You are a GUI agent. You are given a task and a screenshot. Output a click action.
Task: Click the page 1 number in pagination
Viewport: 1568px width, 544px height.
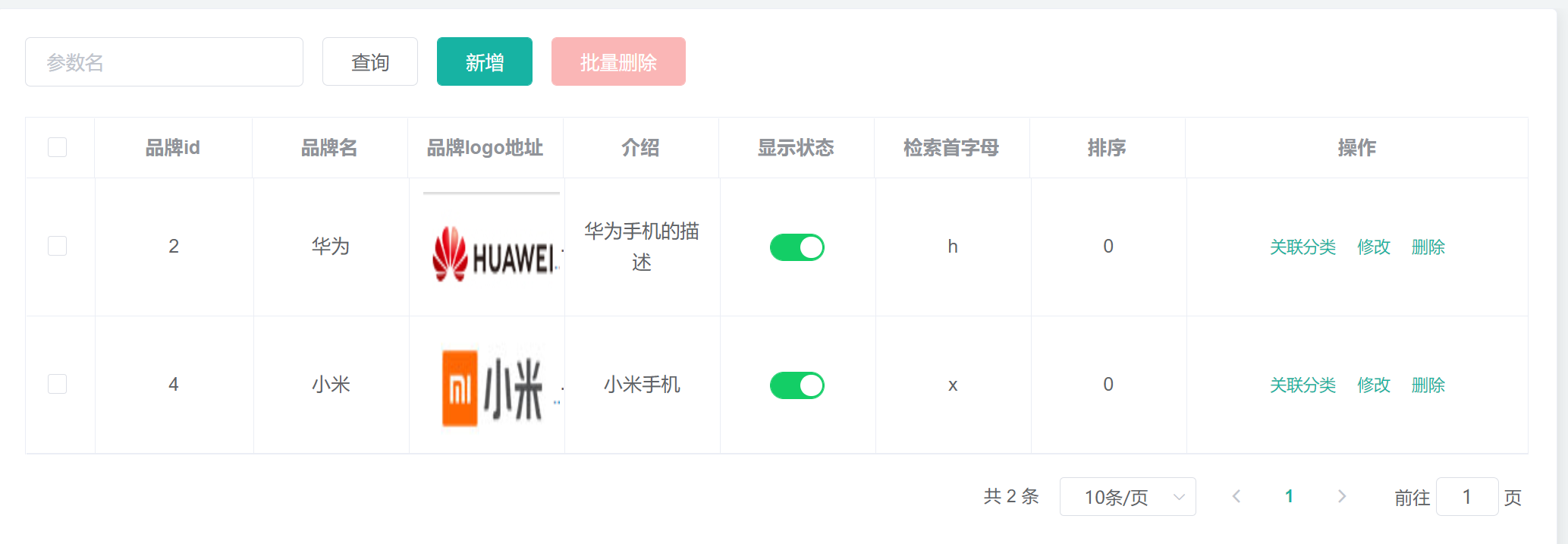[1289, 496]
